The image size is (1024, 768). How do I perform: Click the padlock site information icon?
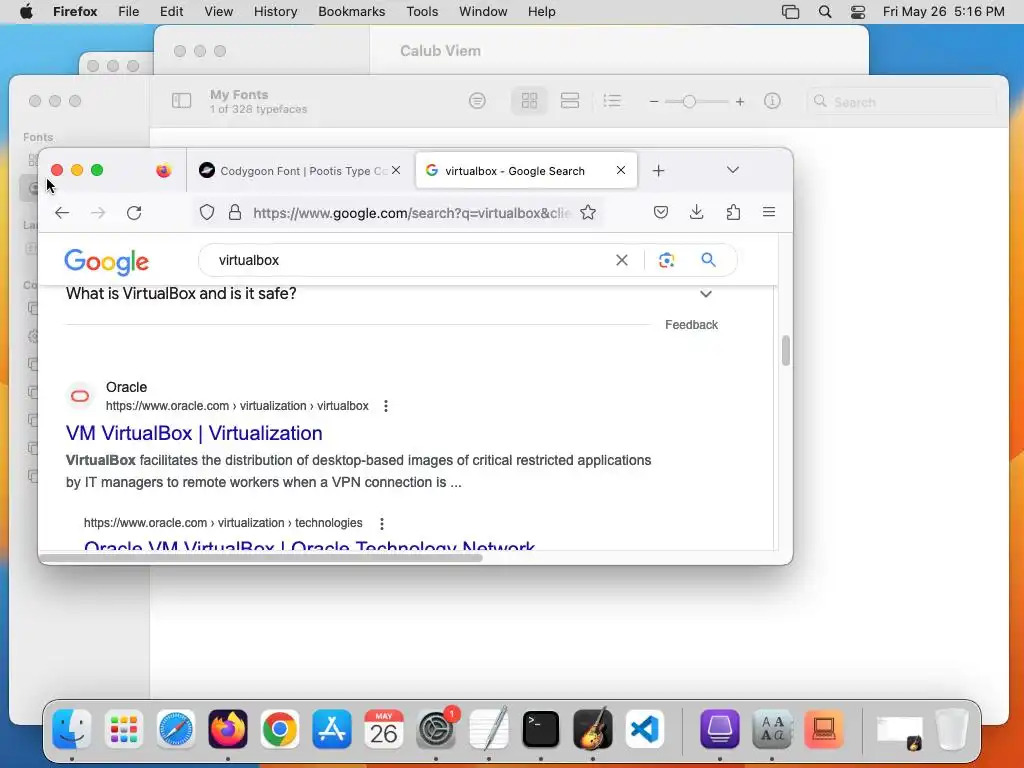pyautogui.click(x=234, y=212)
